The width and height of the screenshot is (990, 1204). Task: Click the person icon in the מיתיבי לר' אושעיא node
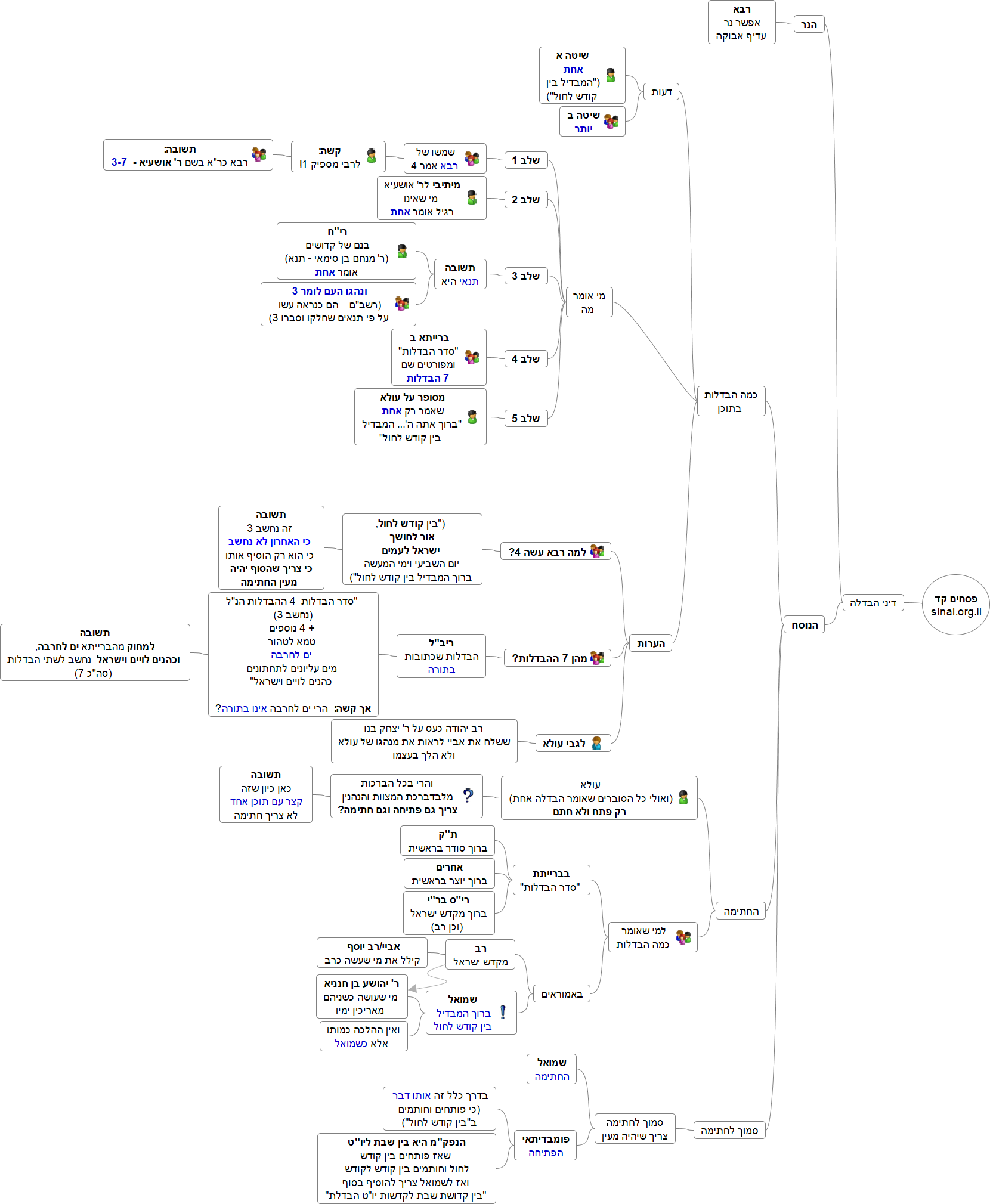(472, 197)
